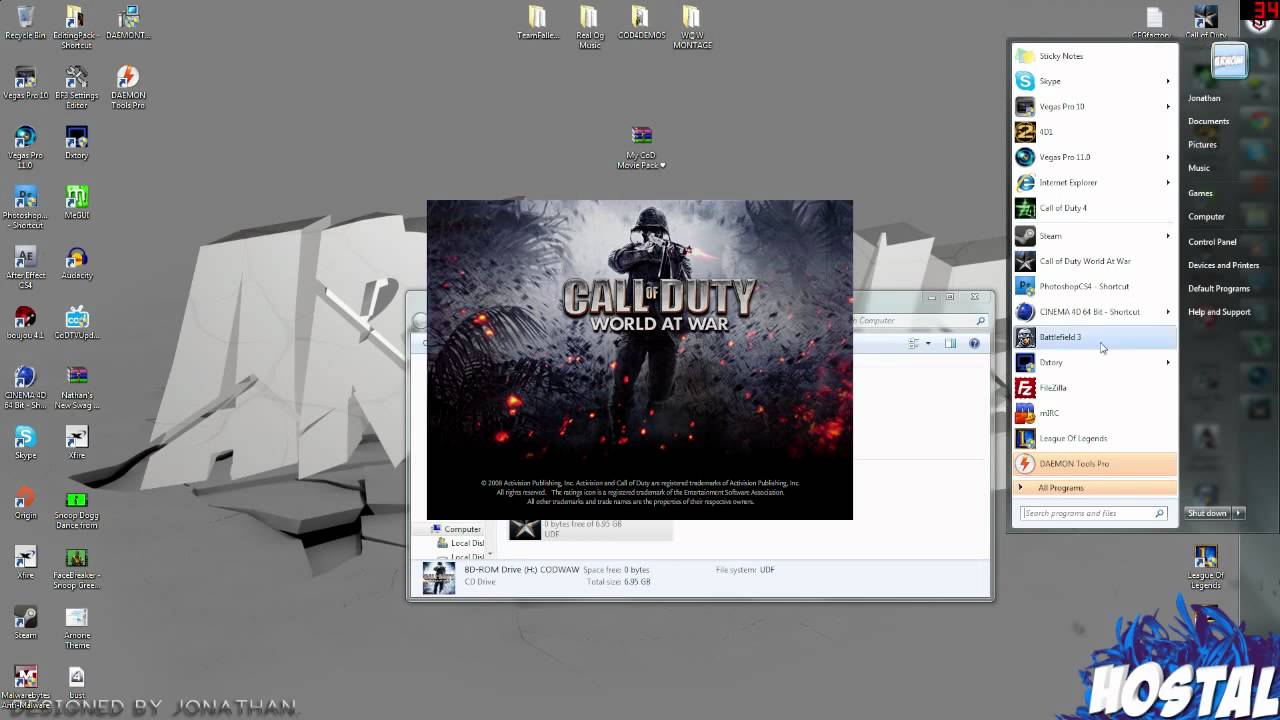Open Nathan's New Swag archive icon
The height and width of the screenshot is (720, 1280).
point(76,387)
